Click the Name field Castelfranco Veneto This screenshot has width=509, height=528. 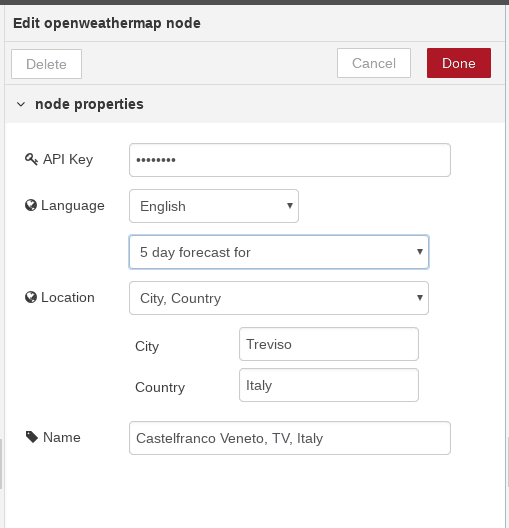(x=290, y=438)
